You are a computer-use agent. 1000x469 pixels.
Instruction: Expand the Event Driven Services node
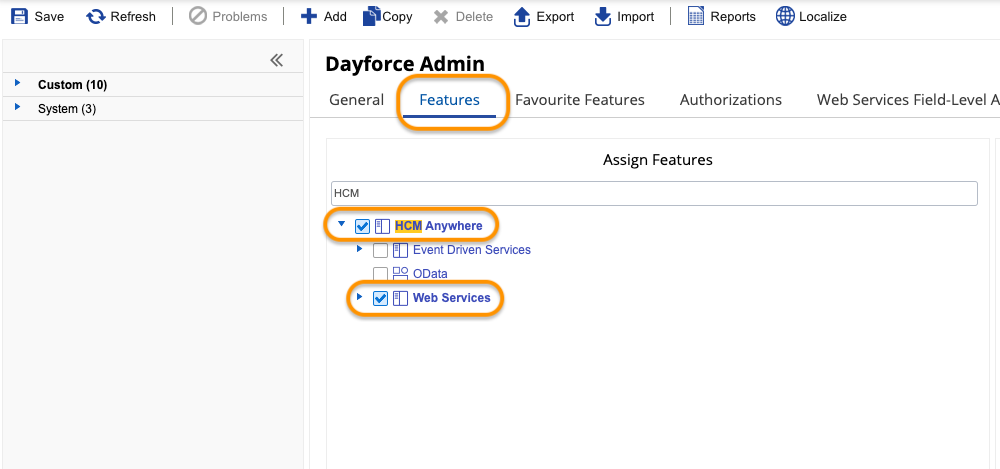(359, 249)
